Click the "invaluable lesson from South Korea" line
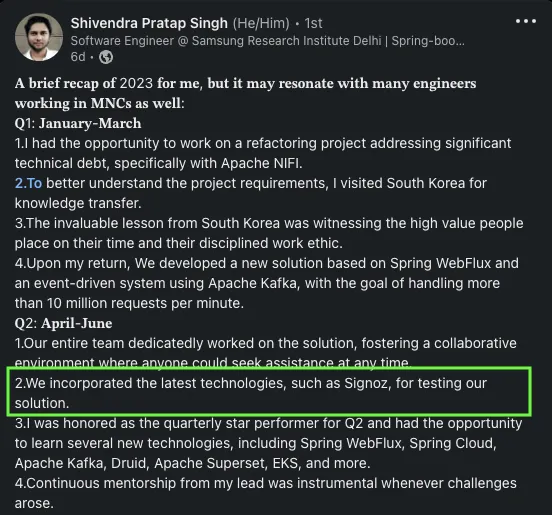This screenshot has height=515, width=552. click(269, 224)
